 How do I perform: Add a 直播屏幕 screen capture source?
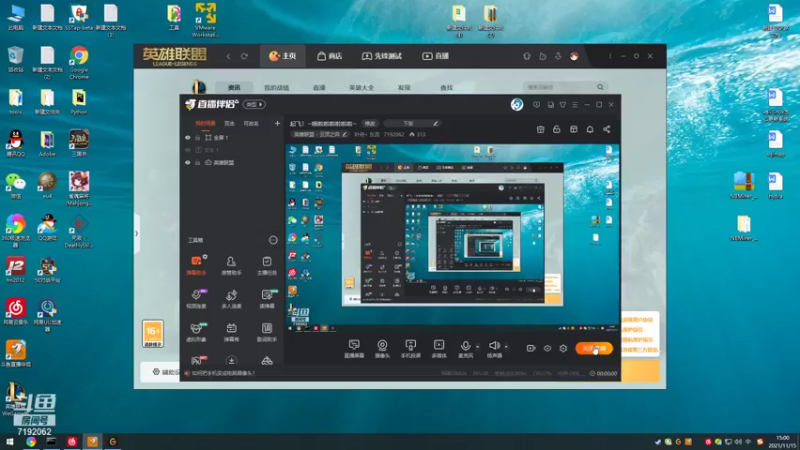point(354,349)
